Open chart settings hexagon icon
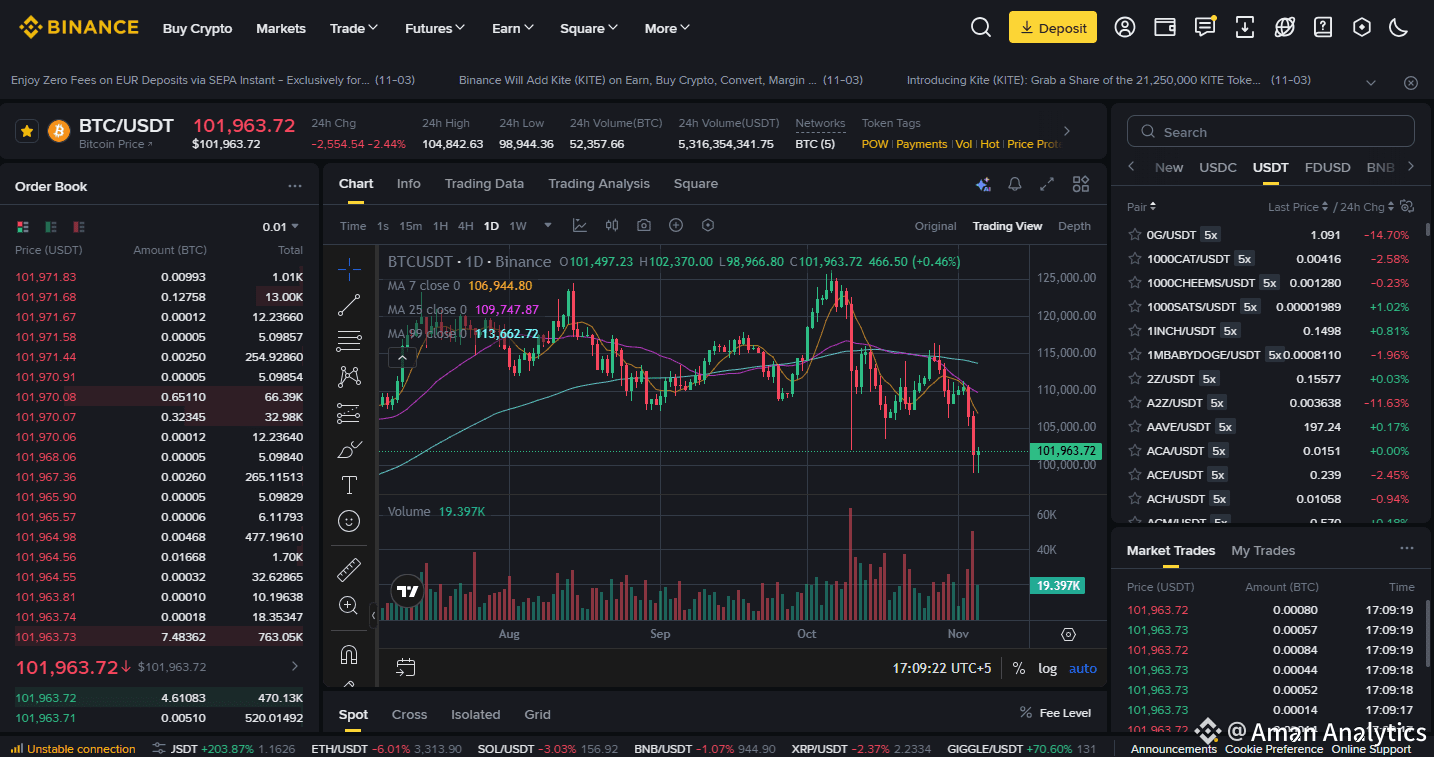The width and height of the screenshot is (1434, 757). click(708, 225)
